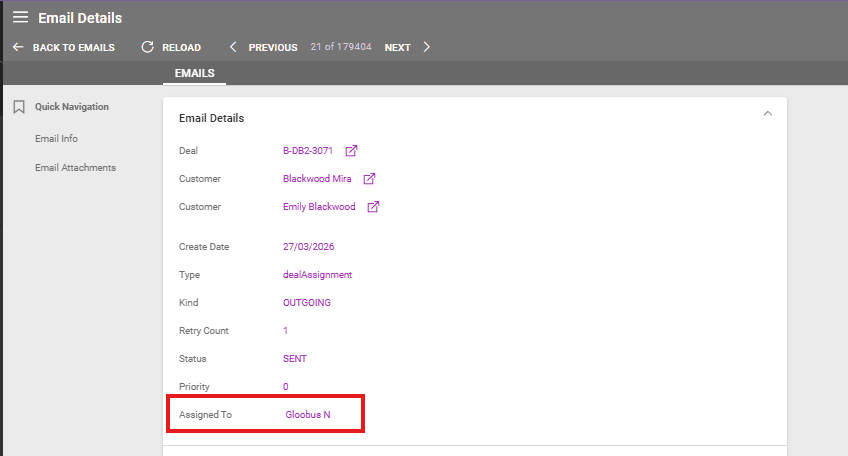Collapse the Email Details panel

(x=767, y=114)
